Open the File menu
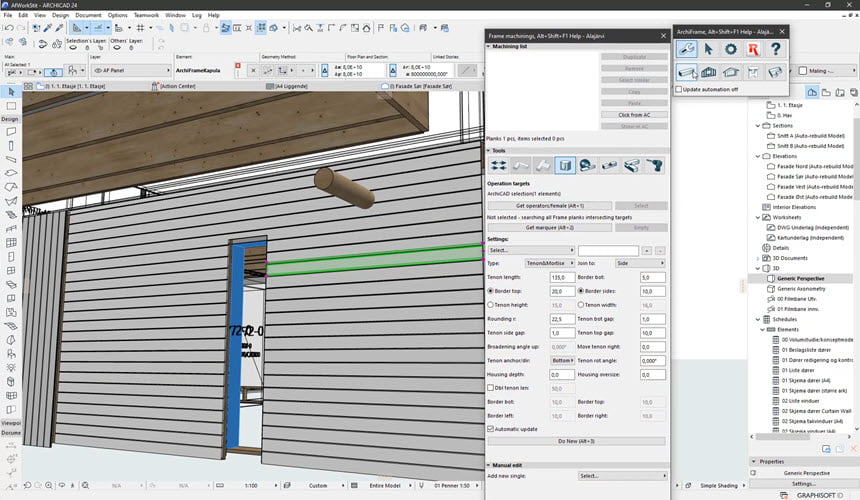860x500 pixels. (8, 15)
